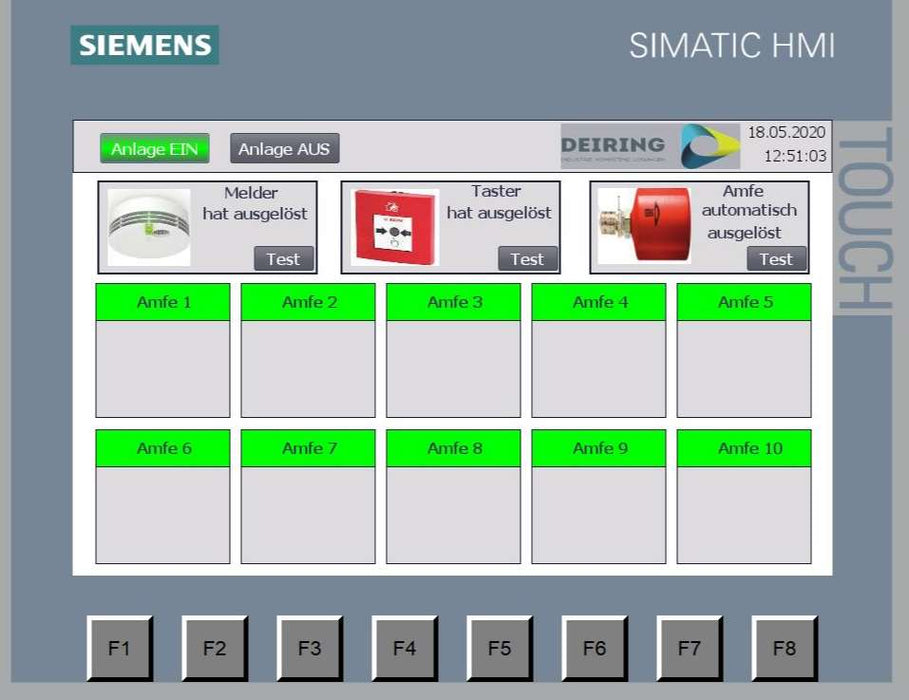Open the Amfe 3 status panel
909x700 pixels.
(x=453, y=368)
